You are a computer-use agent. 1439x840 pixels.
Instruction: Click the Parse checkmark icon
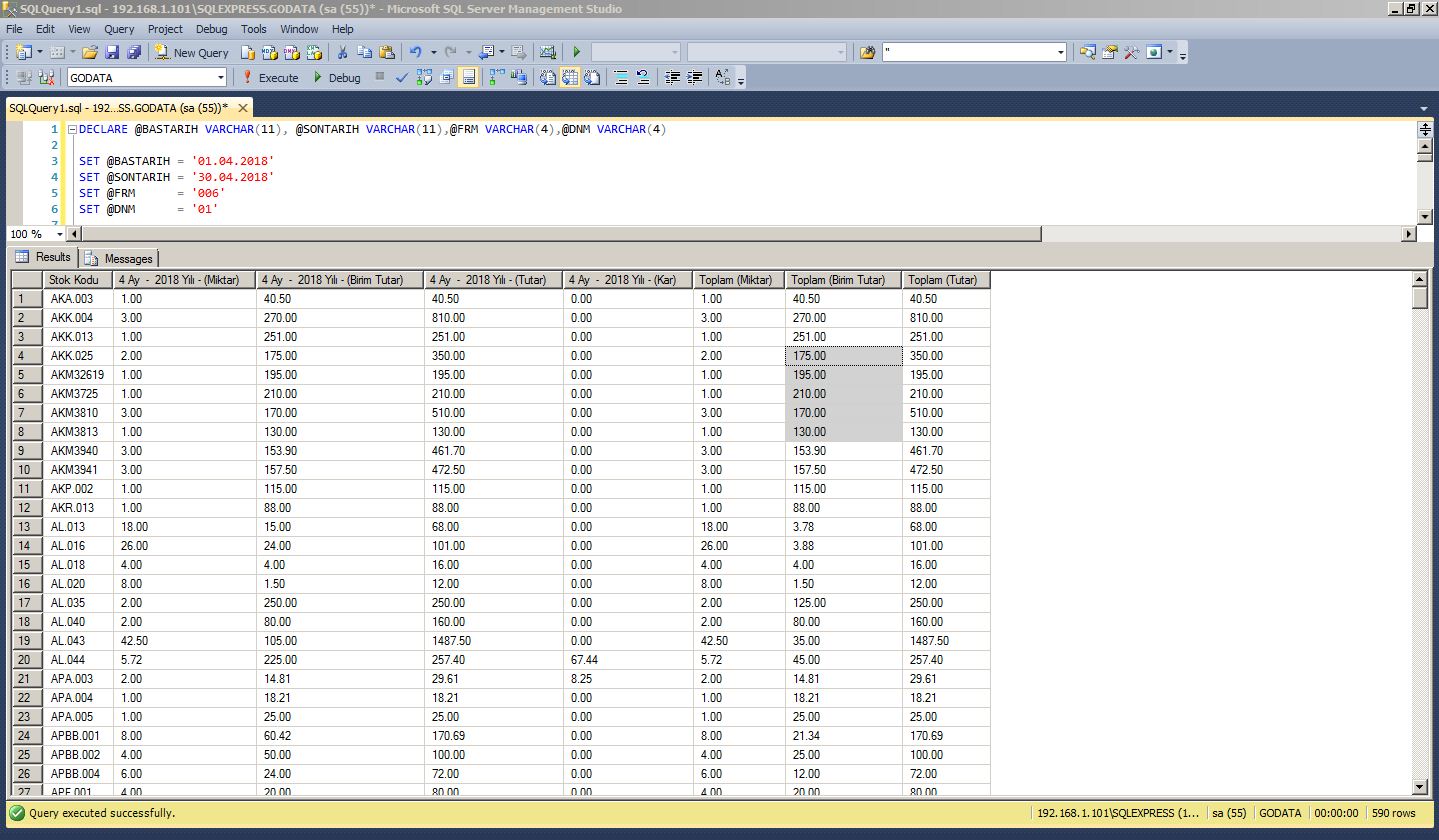click(x=402, y=77)
